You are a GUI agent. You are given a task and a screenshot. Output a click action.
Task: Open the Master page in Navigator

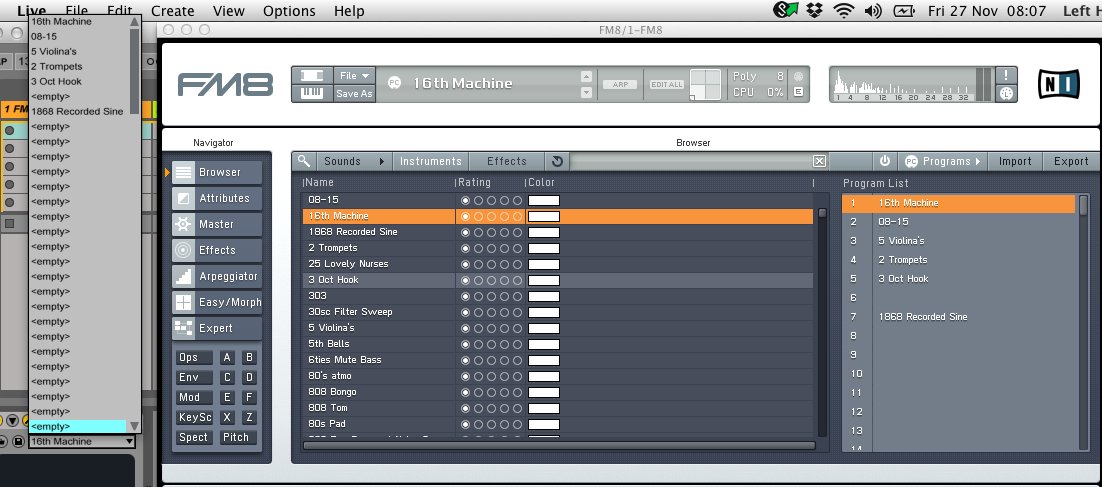[x=216, y=224]
